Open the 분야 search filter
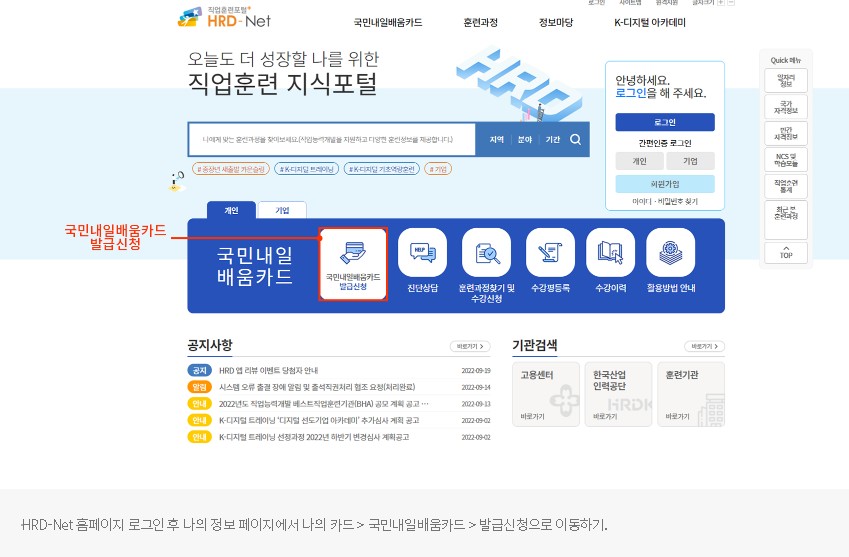 click(x=525, y=140)
